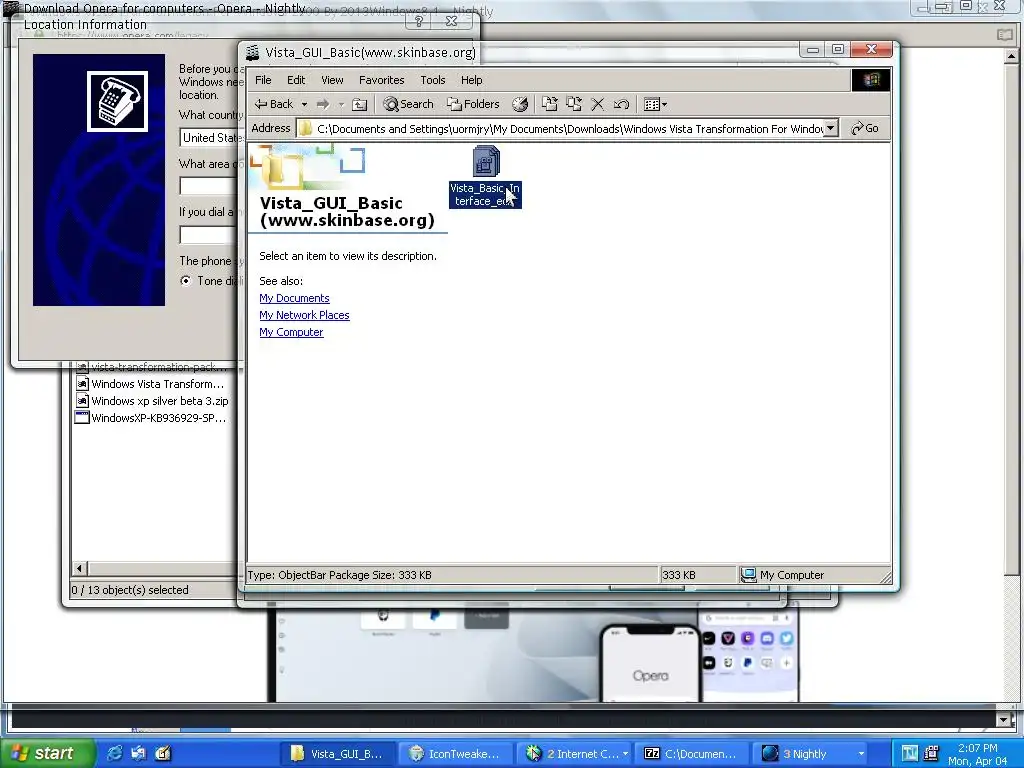The width and height of the screenshot is (1024, 768).
Task: Click the folder icon in Address bar
Action: point(305,129)
